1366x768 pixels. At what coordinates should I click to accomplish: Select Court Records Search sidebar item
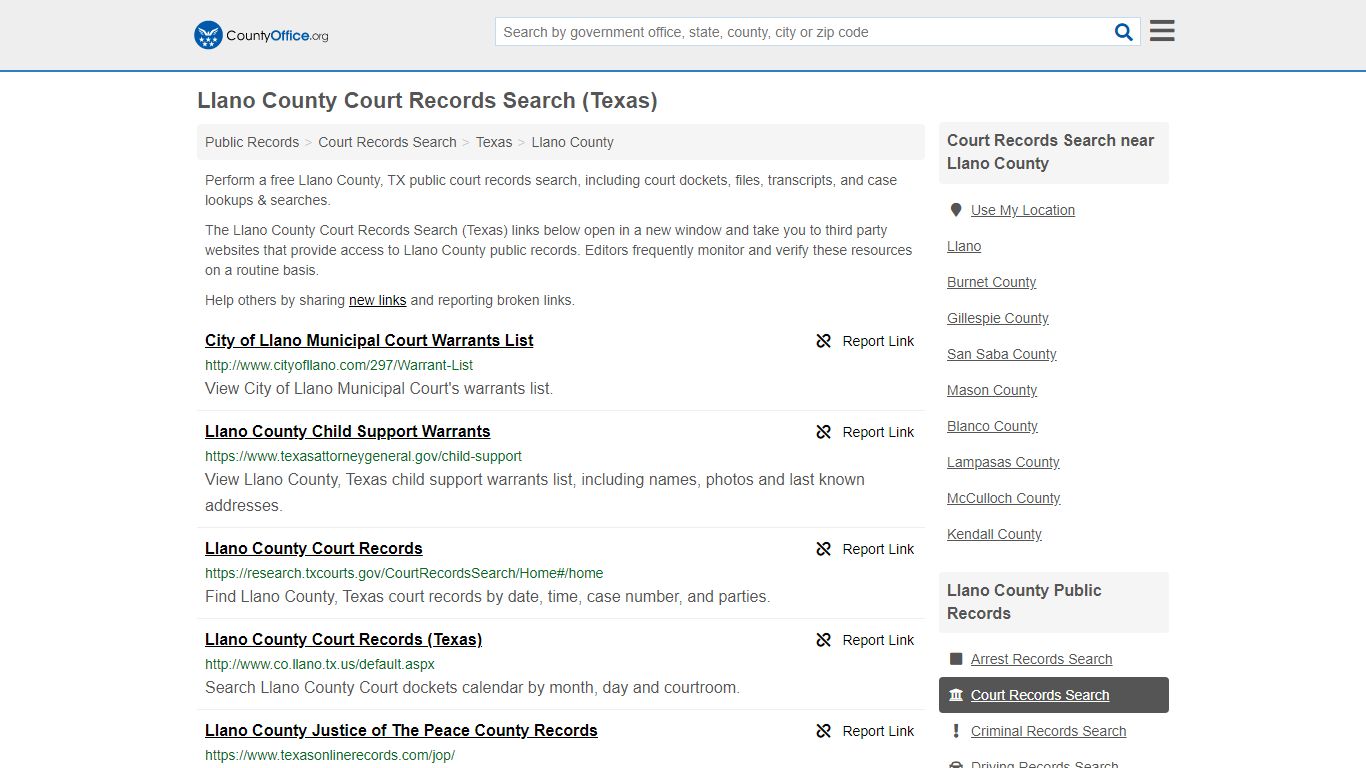pos(1054,695)
